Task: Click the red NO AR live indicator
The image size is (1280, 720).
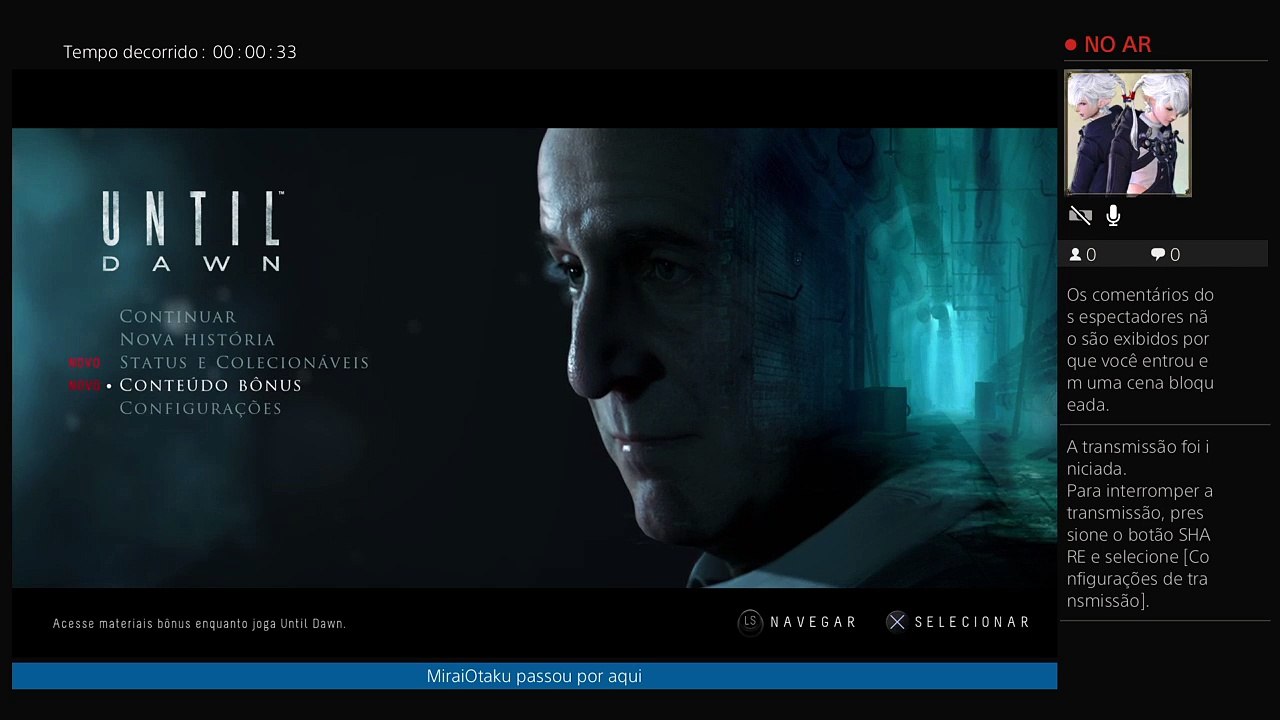Action: pyautogui.click(x=1108, y=45)
